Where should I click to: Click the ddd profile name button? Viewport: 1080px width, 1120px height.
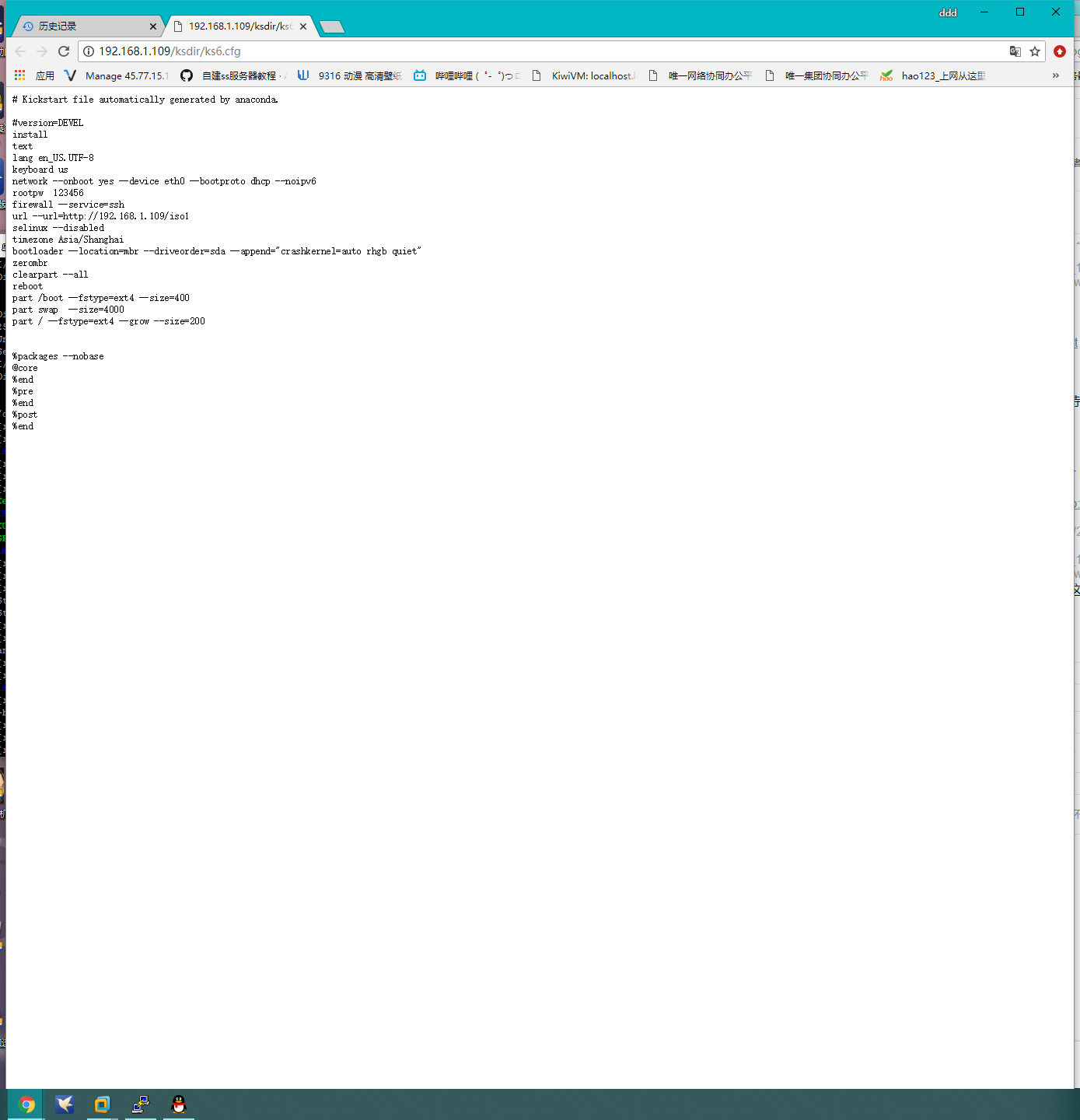(x=948, y=12)
